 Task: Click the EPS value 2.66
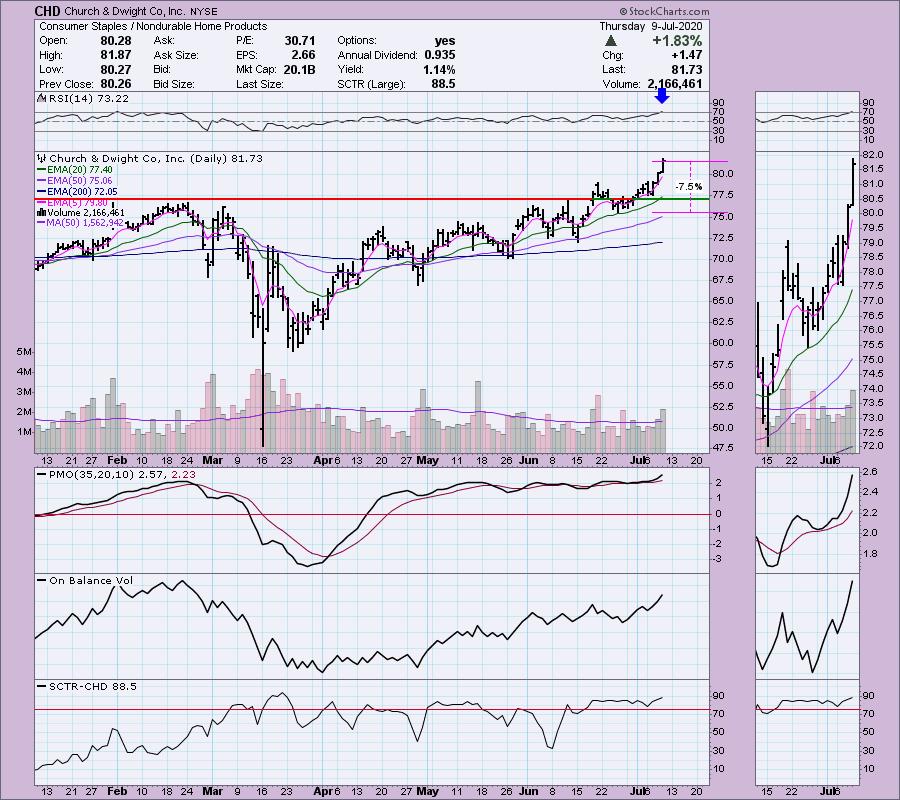click(x=303, y=55)
